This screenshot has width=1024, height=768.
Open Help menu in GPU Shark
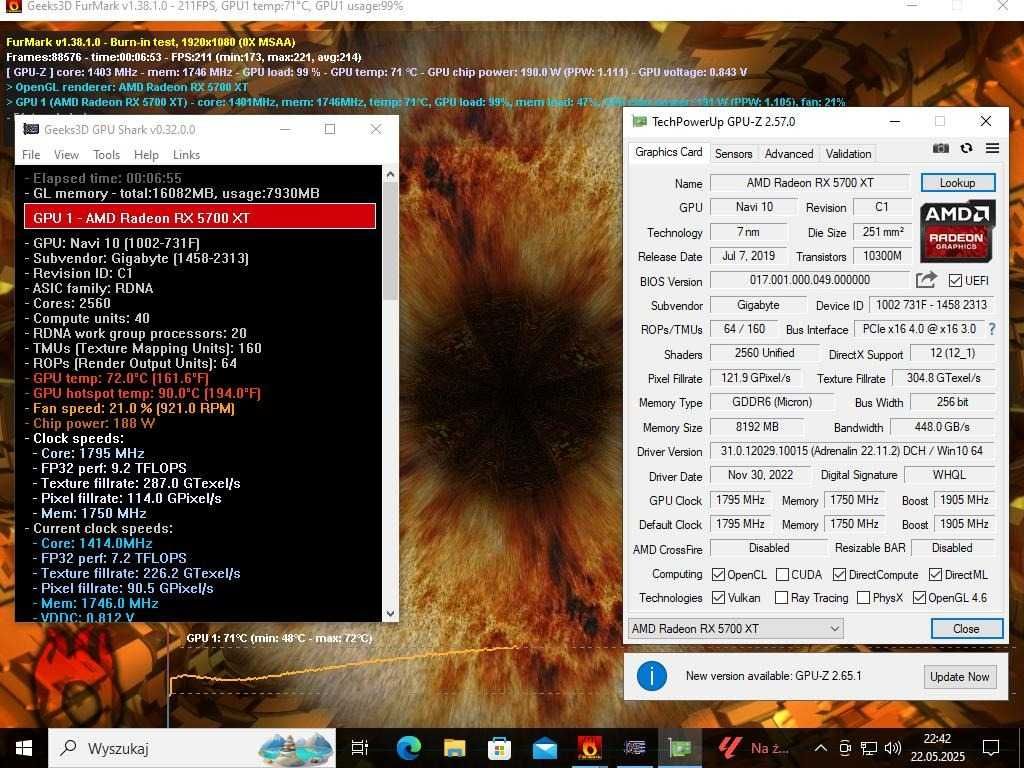146,155
